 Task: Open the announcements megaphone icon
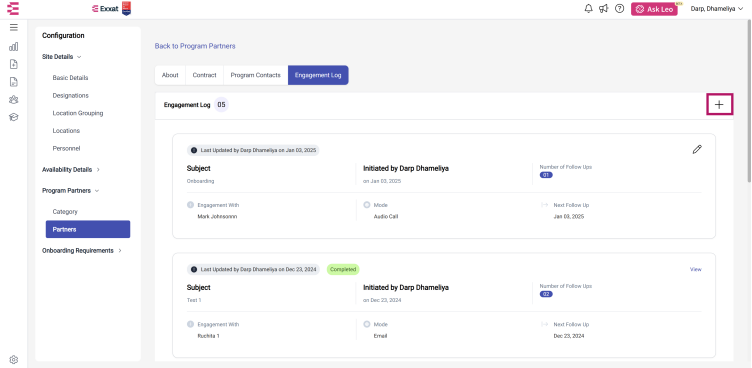[603, 9]
